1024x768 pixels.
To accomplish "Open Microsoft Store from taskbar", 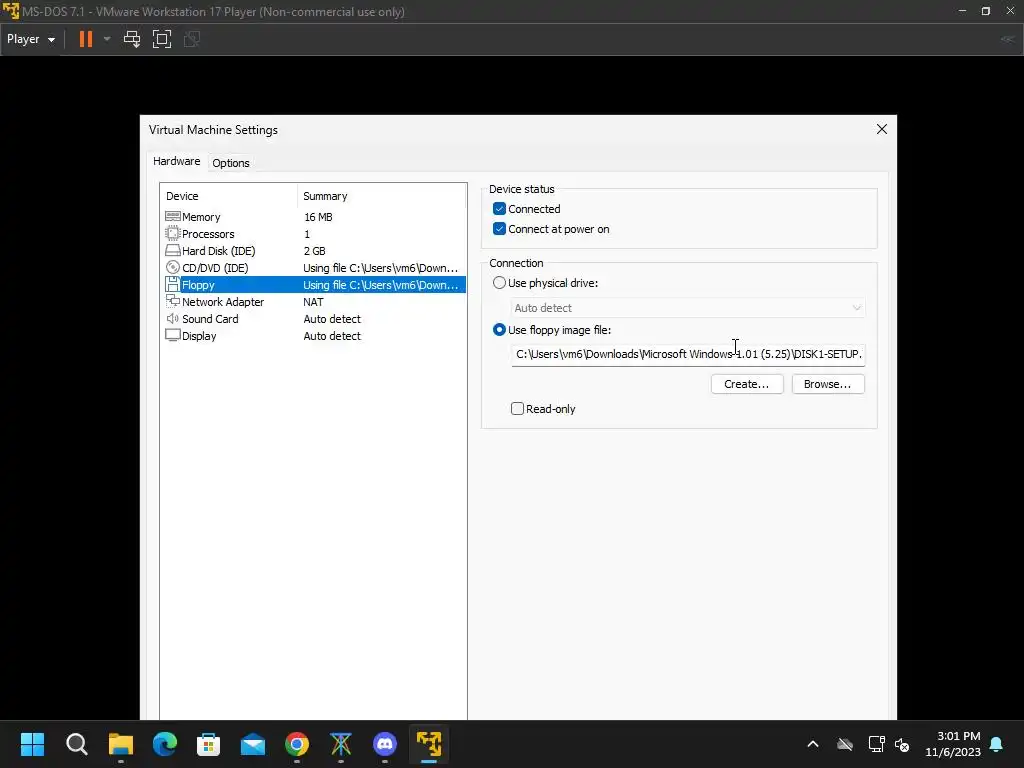I will pyautogui.click(x=208, y=744).
